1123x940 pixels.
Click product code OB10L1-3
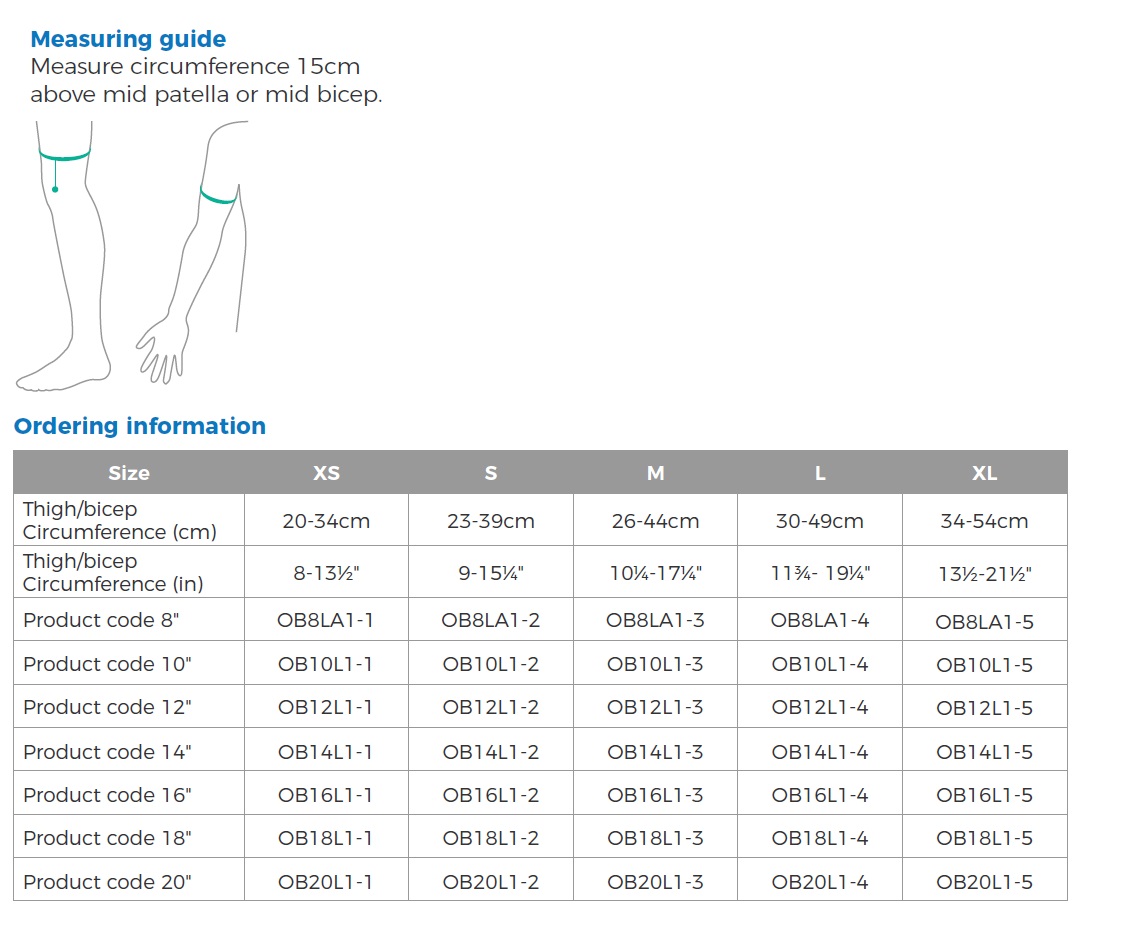(655, 664)
